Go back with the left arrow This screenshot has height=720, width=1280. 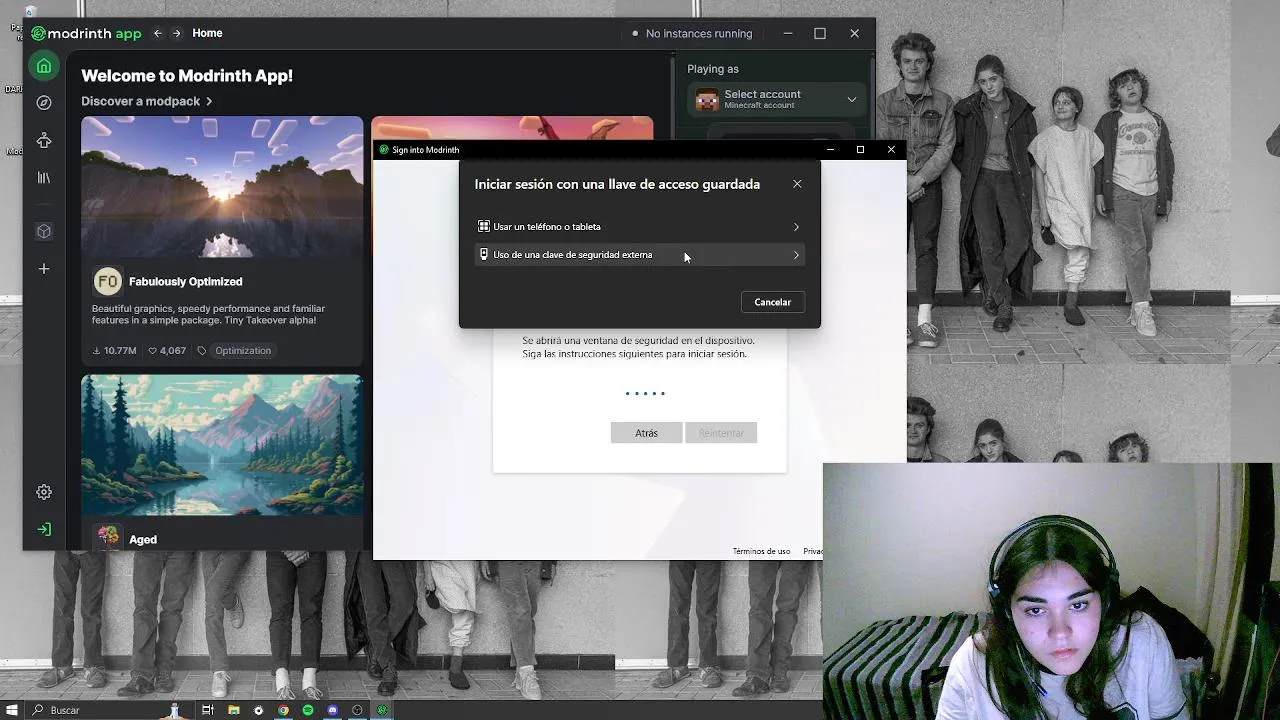pos(157,33)
